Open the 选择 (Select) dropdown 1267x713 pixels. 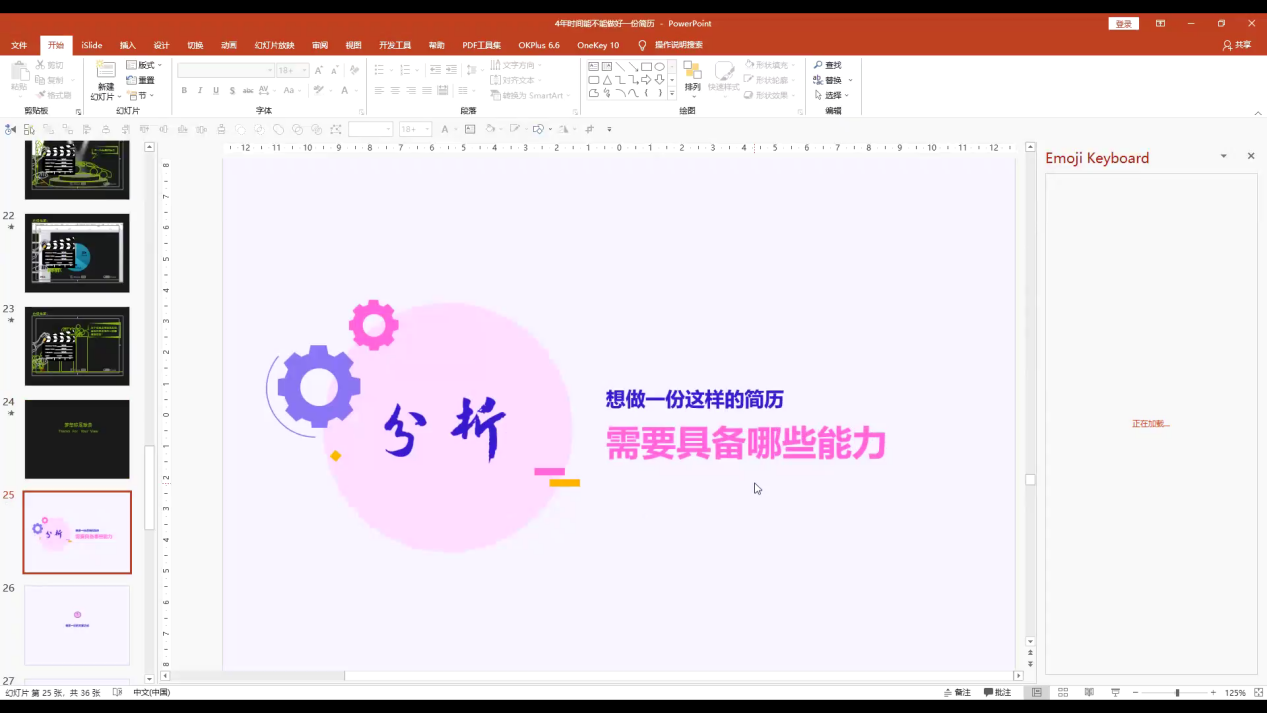pos(832,95)
